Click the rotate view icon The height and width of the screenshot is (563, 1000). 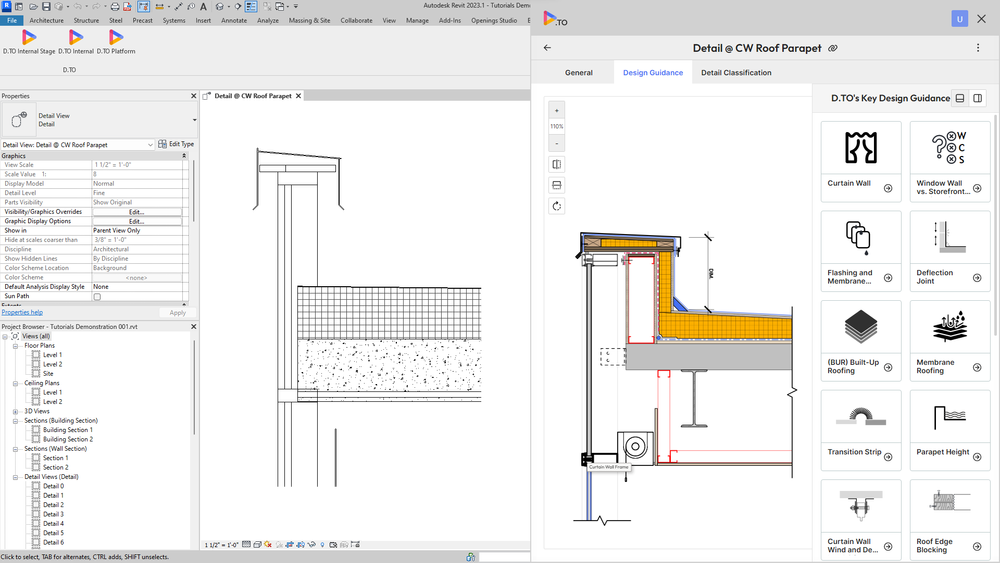tap(557, 206)
